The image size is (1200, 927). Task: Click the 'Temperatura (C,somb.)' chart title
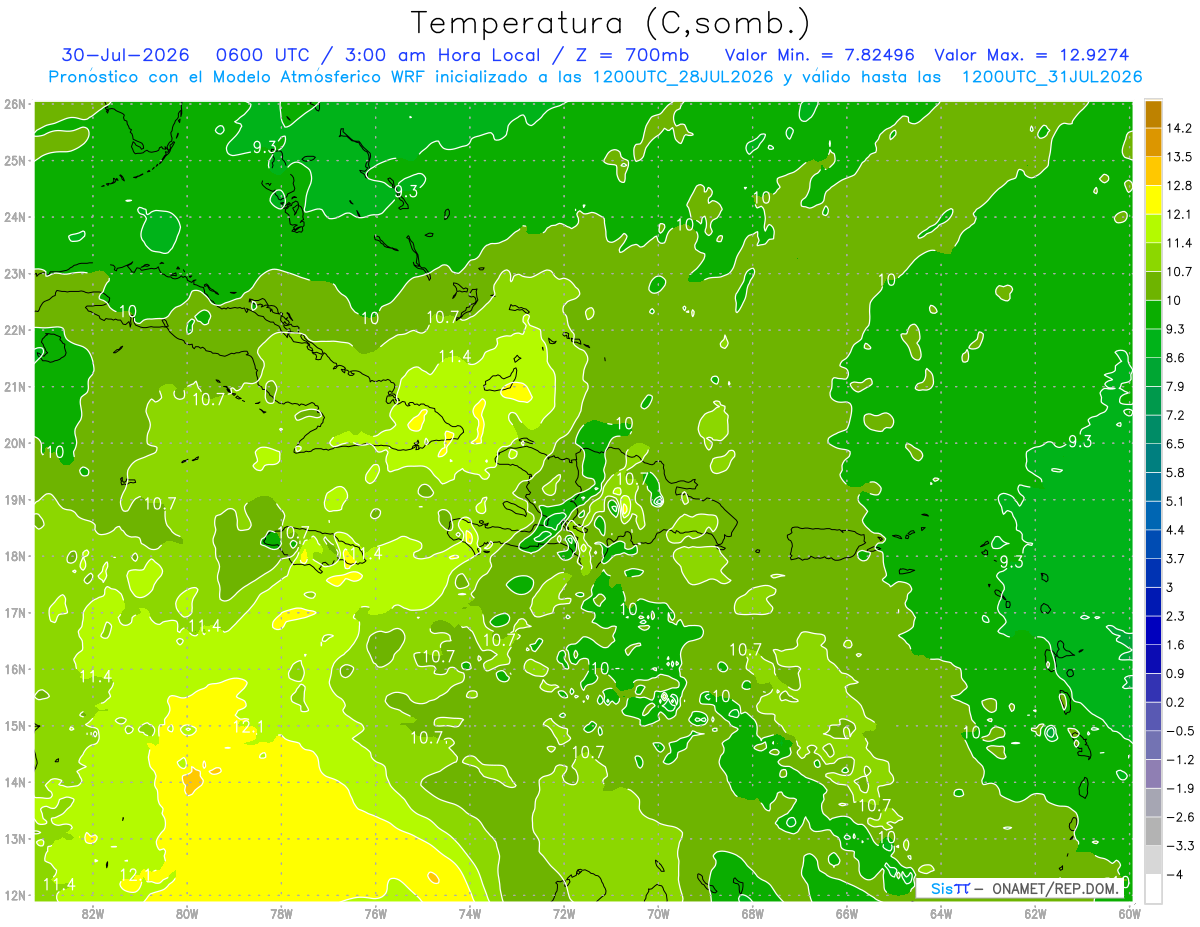(610, 23)
